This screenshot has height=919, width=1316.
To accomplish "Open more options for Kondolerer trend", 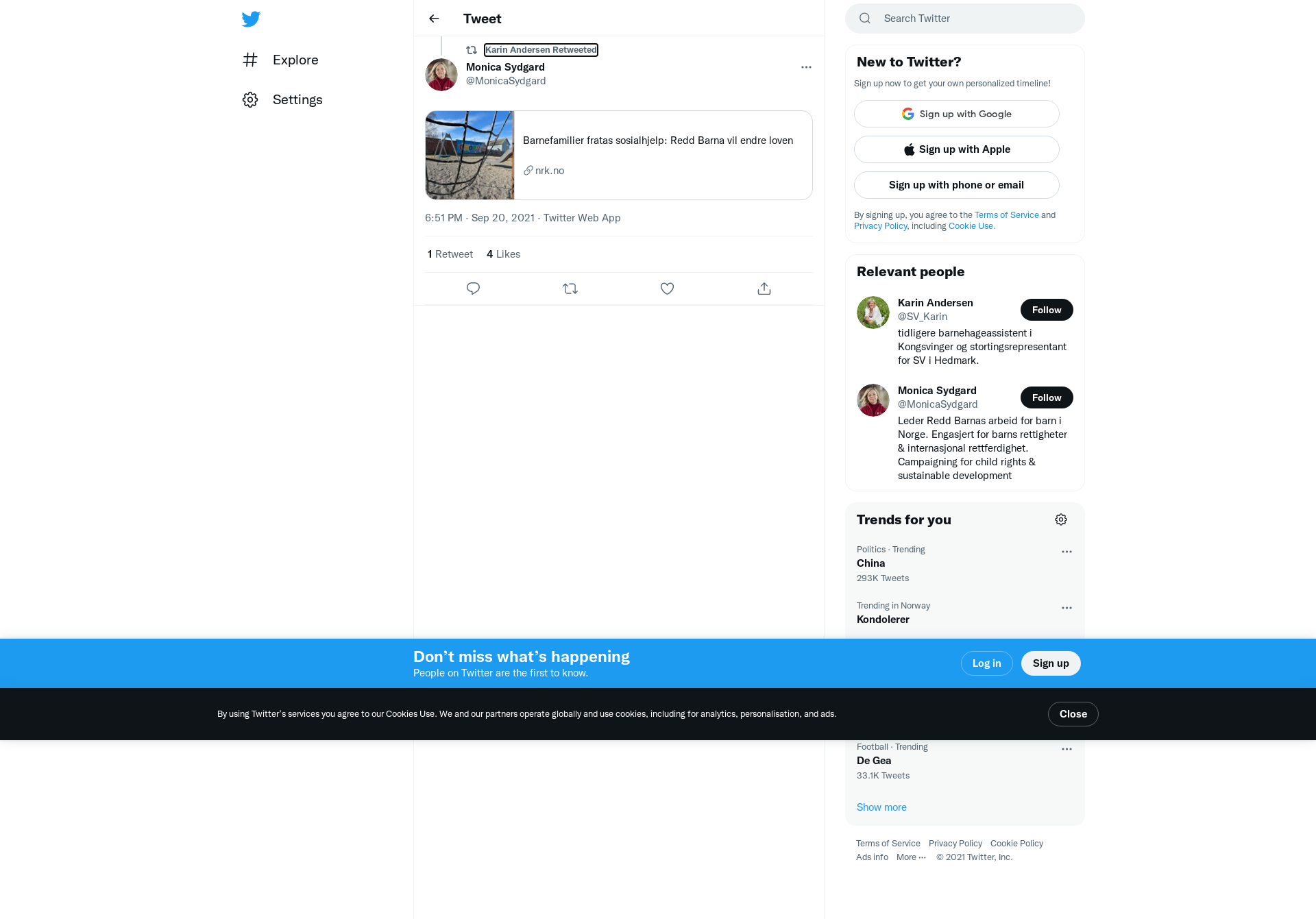I will tap(1067, 608).
